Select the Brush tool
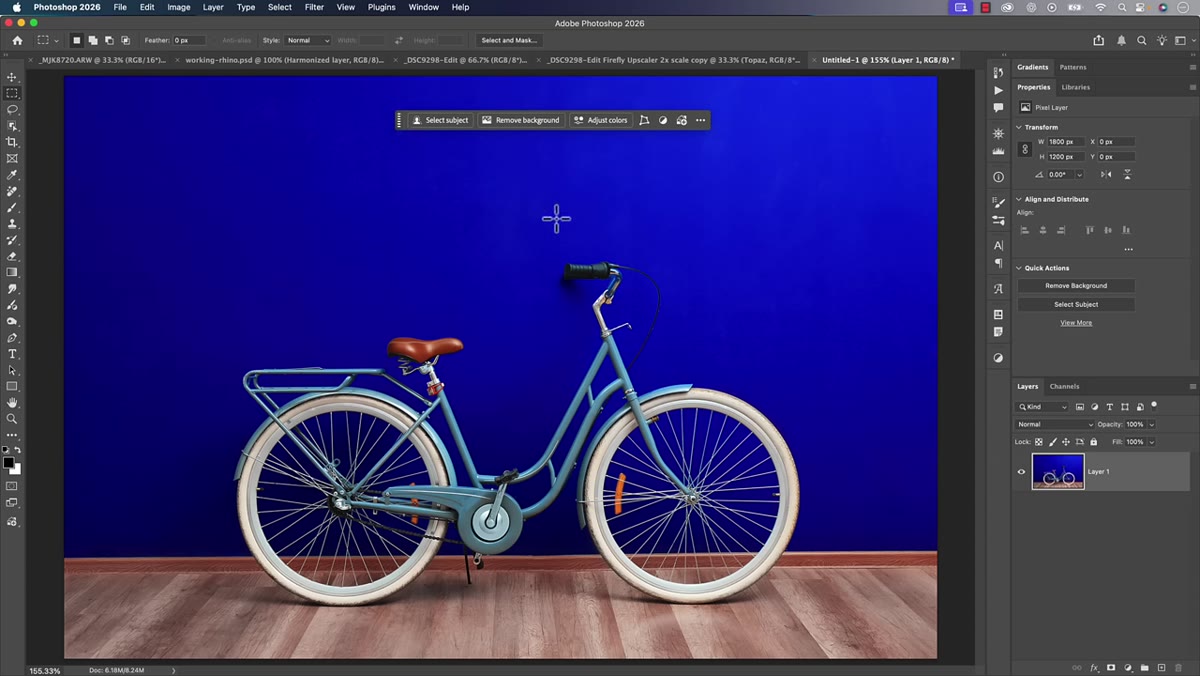The width and height of the screenshot is (1200, 676). tap(12, 208)
